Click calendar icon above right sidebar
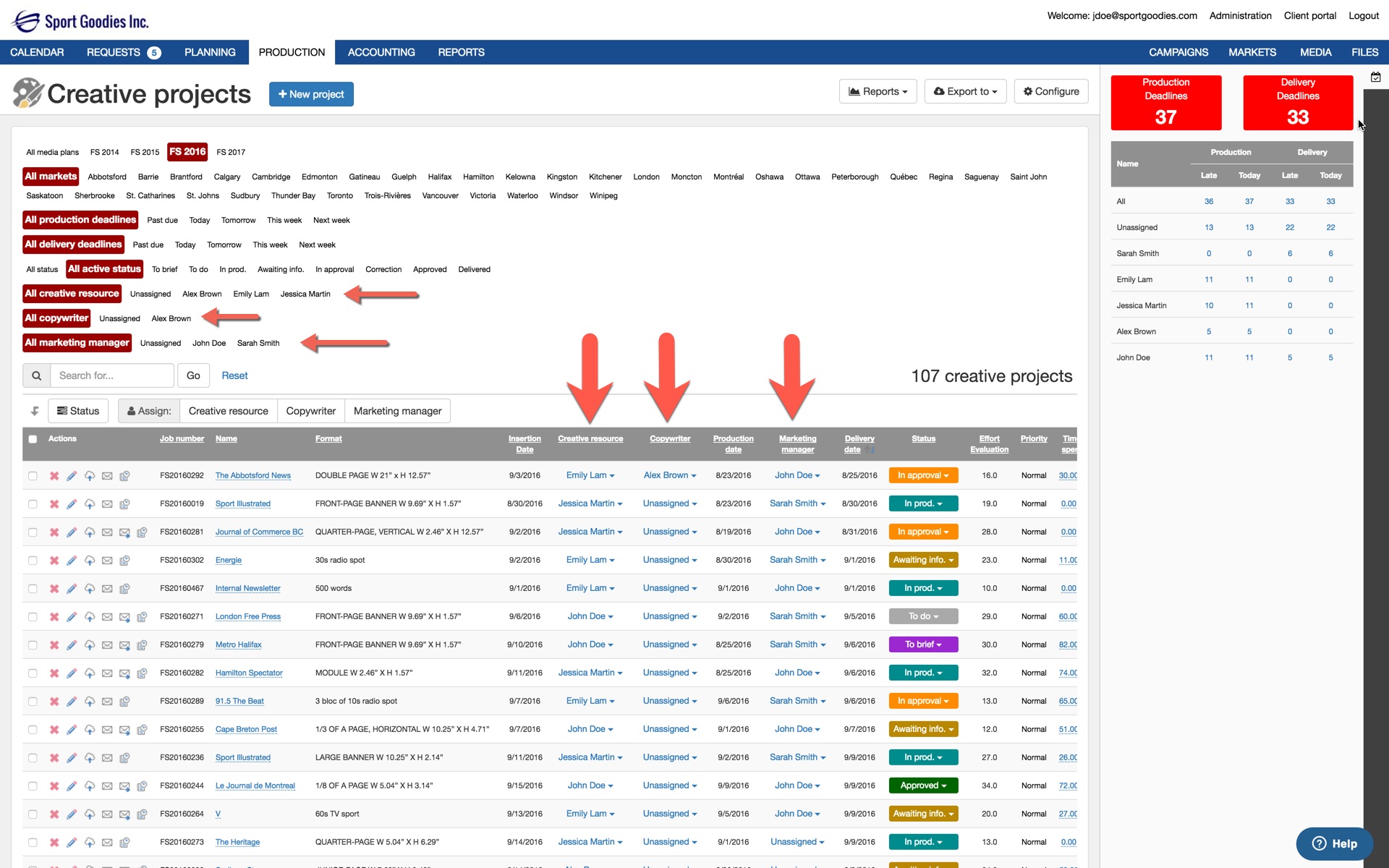1389x868 pixels. click(x=1375, y=77)
